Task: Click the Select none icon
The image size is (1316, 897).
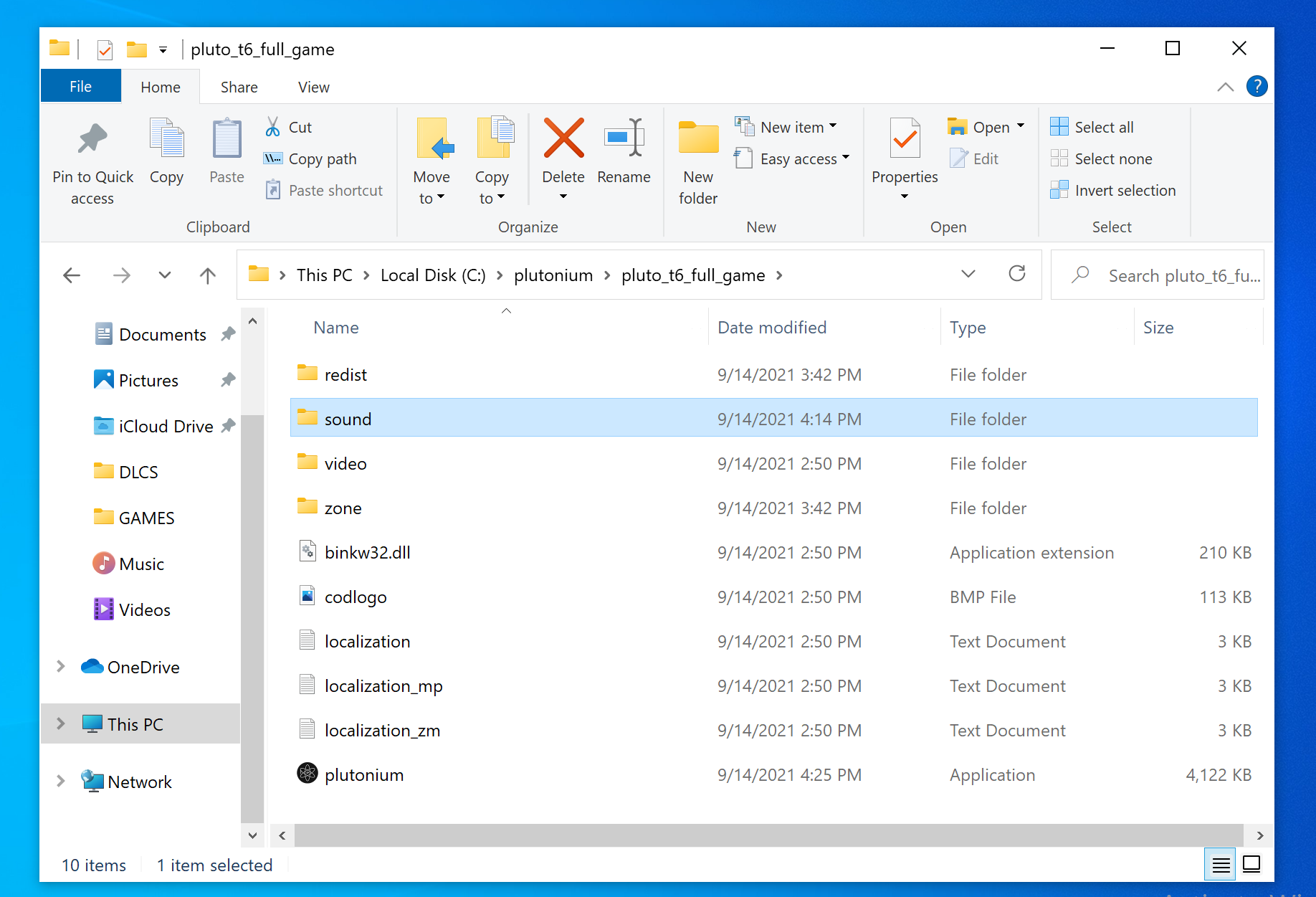Action: pyautogui.click(x=1059, y=158)
